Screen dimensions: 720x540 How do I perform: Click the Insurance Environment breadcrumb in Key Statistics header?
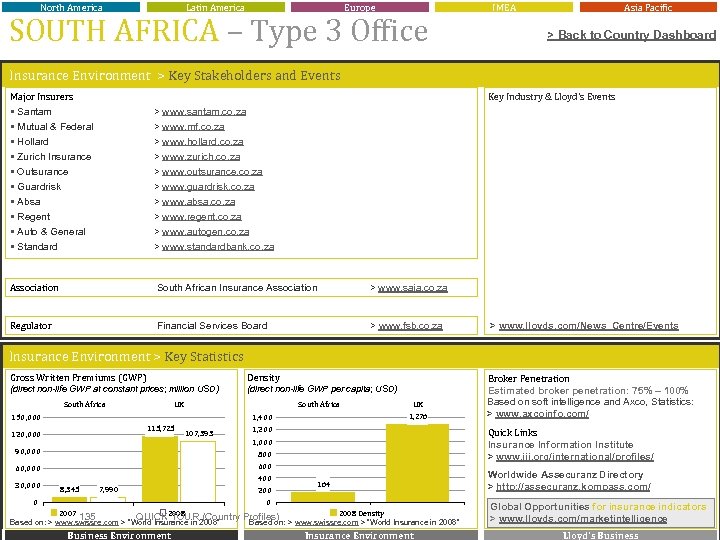coord(80,357)
